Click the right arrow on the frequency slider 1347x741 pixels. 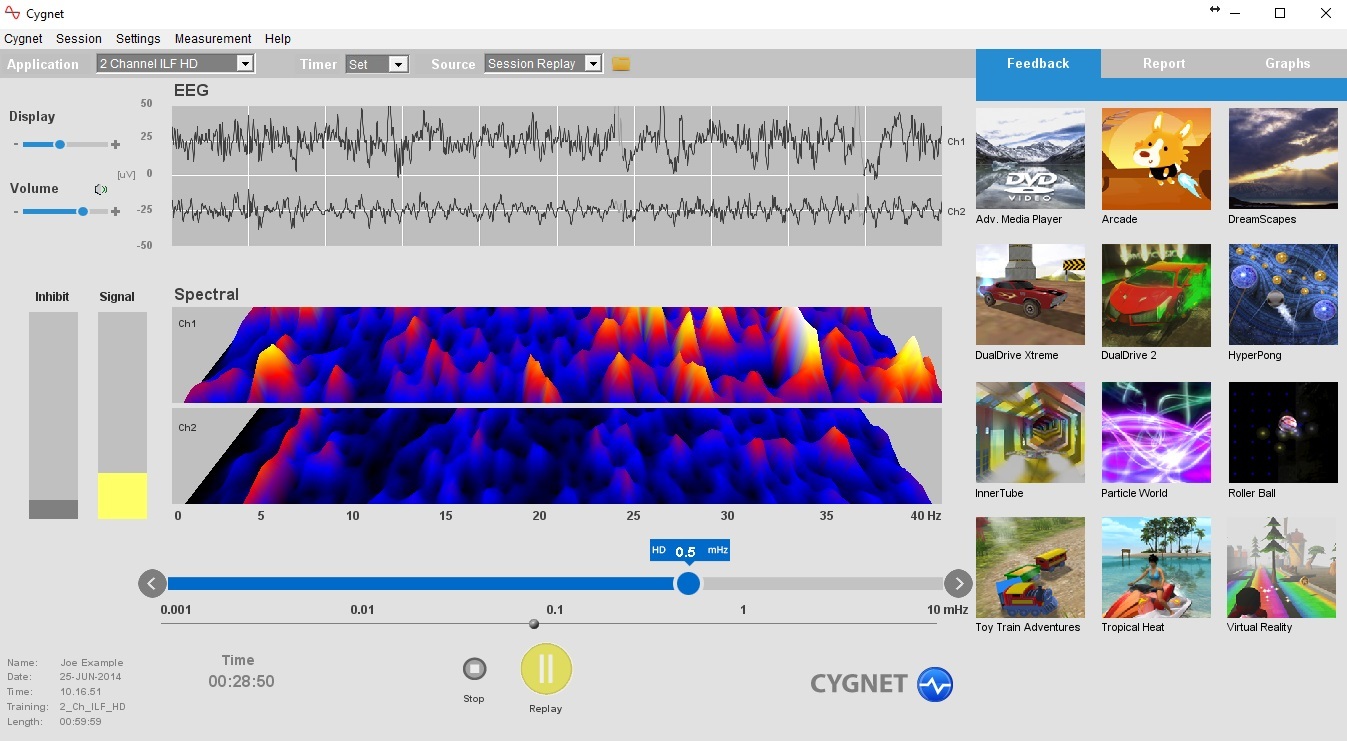(x=958, y=583)
